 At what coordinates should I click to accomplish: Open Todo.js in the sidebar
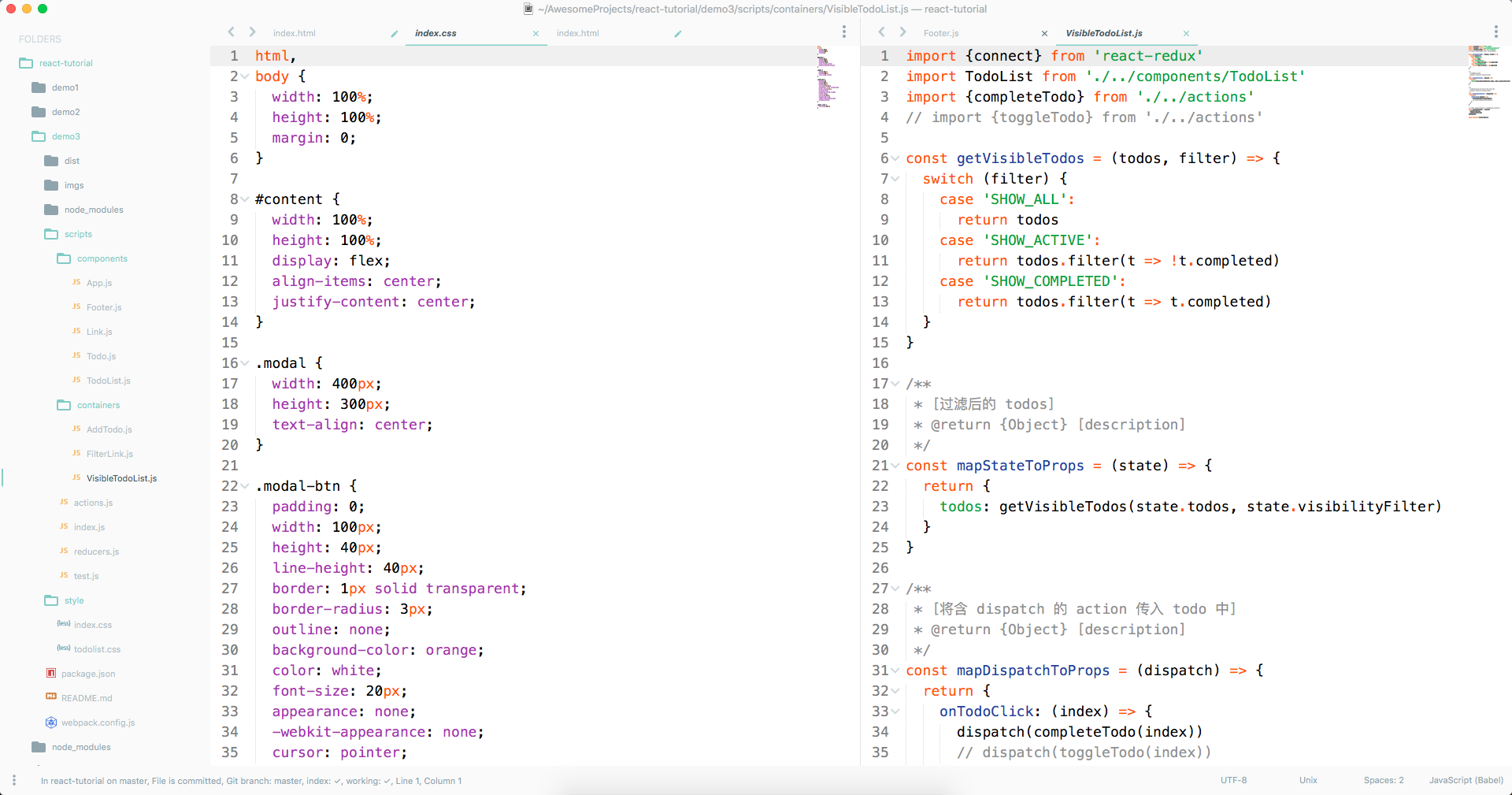[101, 356]
